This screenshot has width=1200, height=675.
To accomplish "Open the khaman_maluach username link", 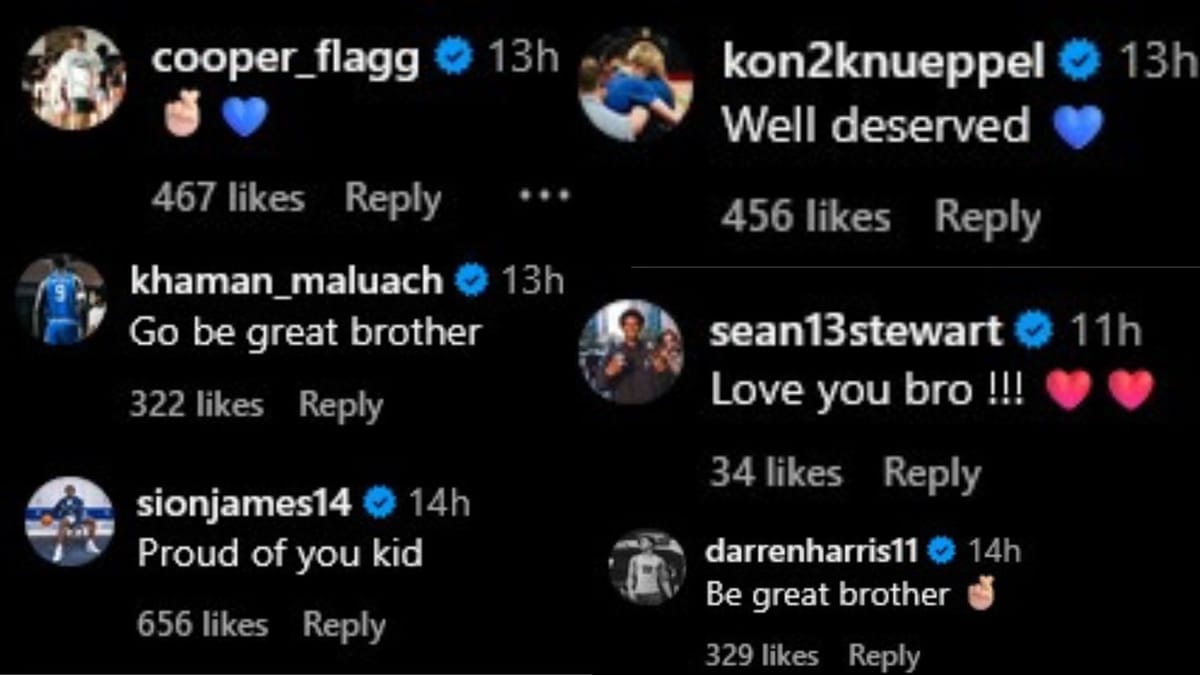I will click(x=286, y=281).
